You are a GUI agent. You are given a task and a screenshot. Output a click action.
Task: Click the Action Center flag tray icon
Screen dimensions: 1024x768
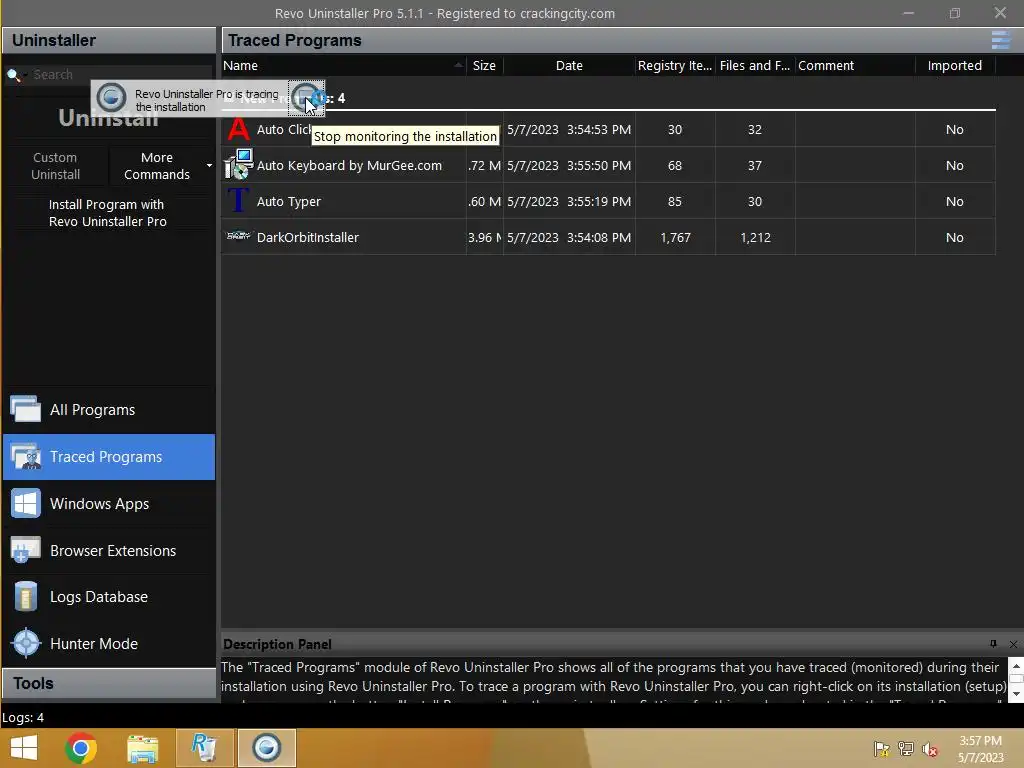(x=881, y=748)
